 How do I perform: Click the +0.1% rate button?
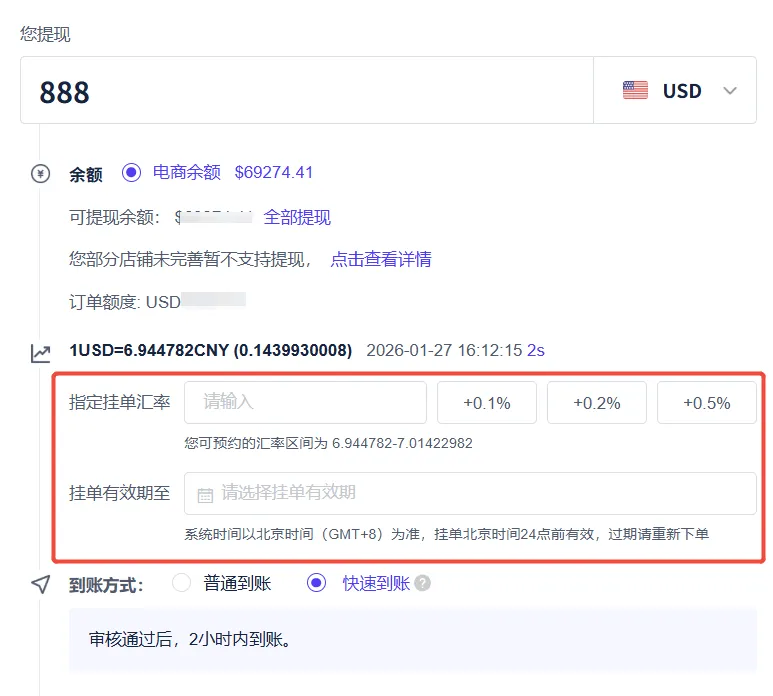tap(487, 402)
